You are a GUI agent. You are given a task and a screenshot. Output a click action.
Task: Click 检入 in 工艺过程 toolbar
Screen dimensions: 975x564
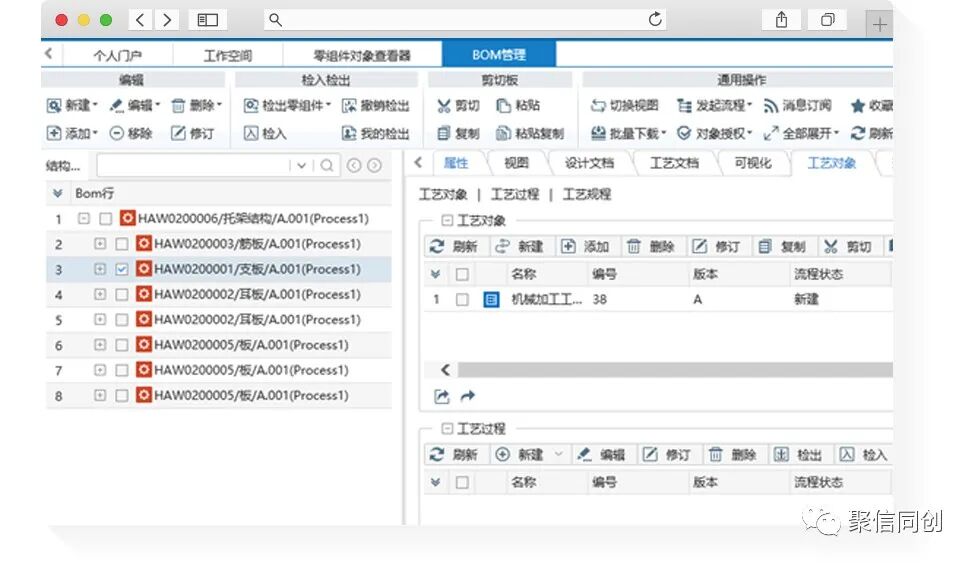pos(863,455)
